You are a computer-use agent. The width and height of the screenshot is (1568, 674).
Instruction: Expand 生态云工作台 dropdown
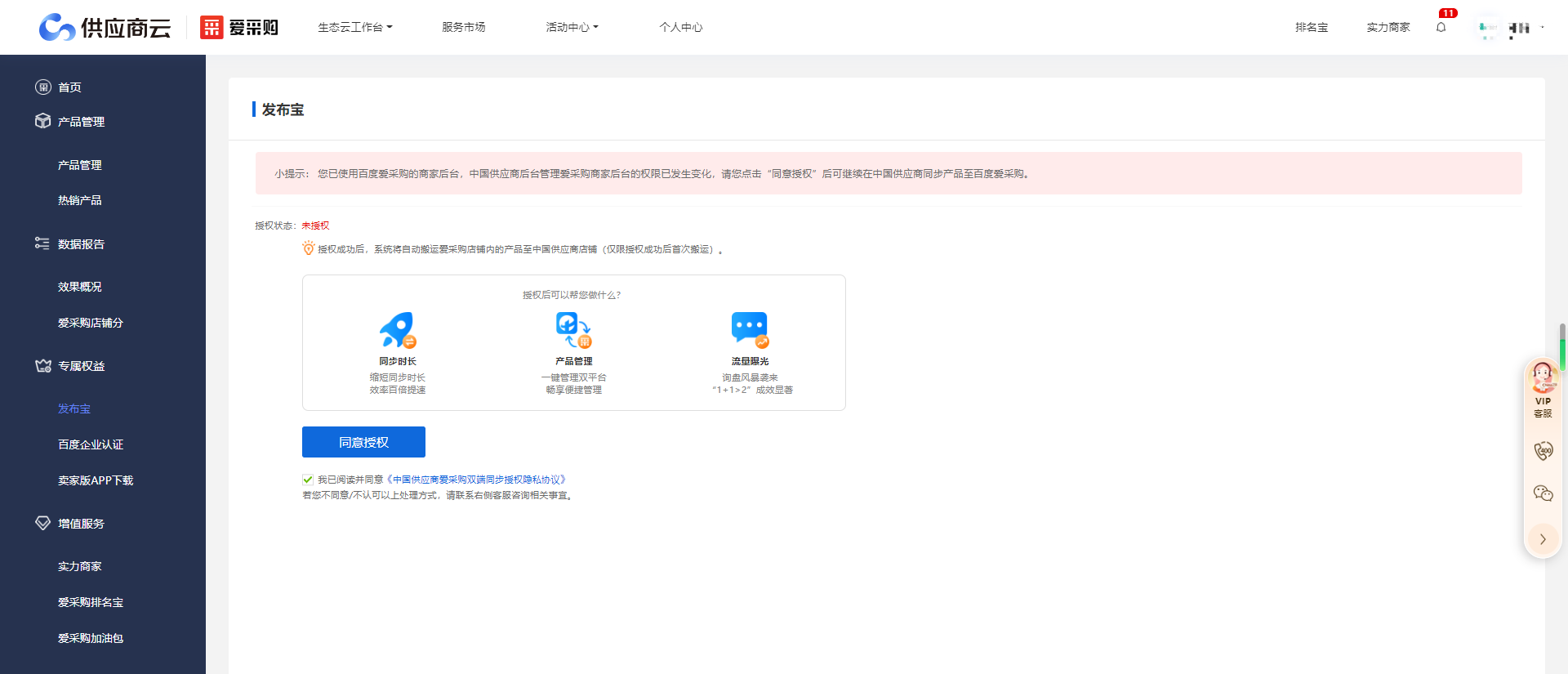point(355,27)
